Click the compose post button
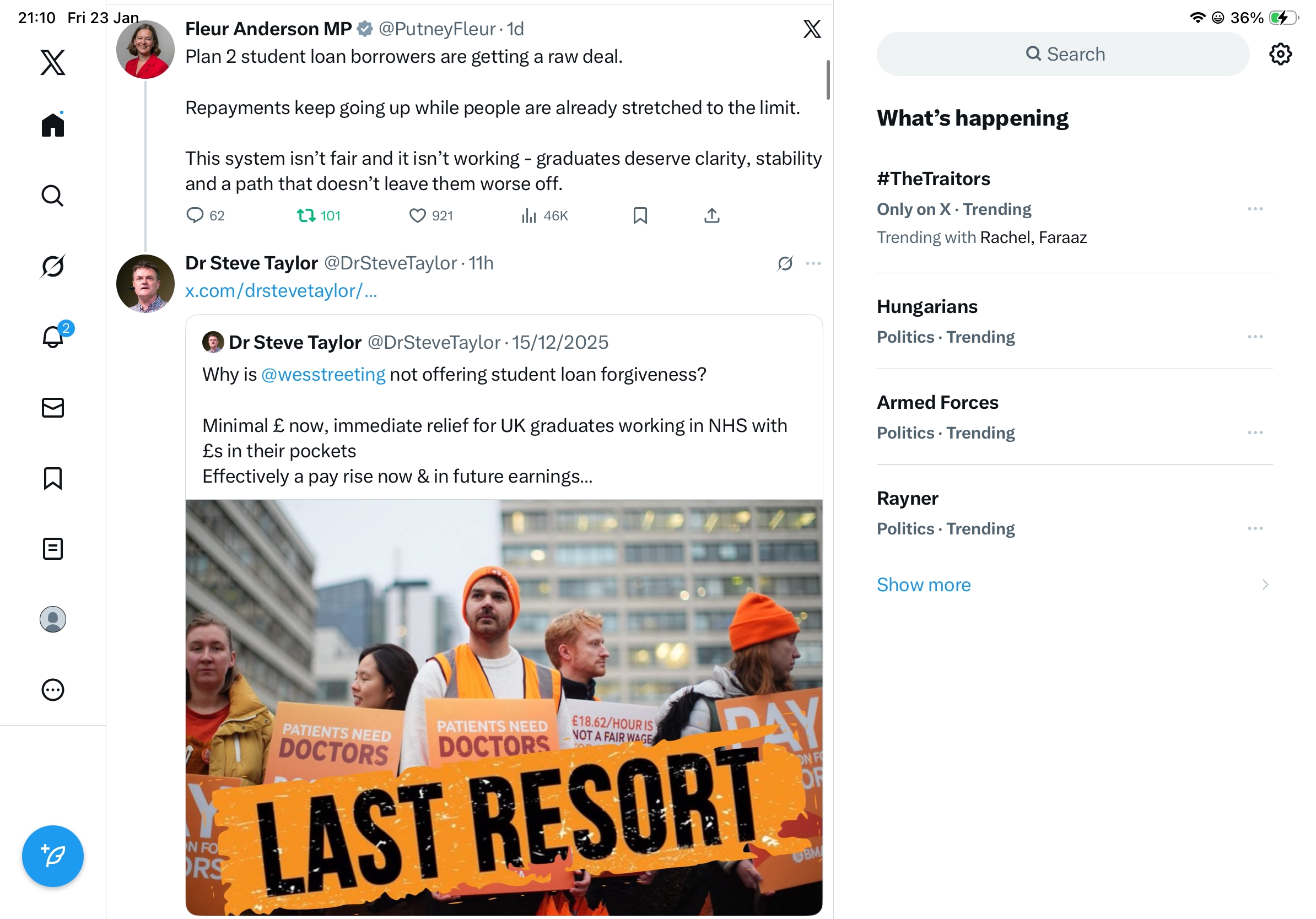 [x=53, y=856]
